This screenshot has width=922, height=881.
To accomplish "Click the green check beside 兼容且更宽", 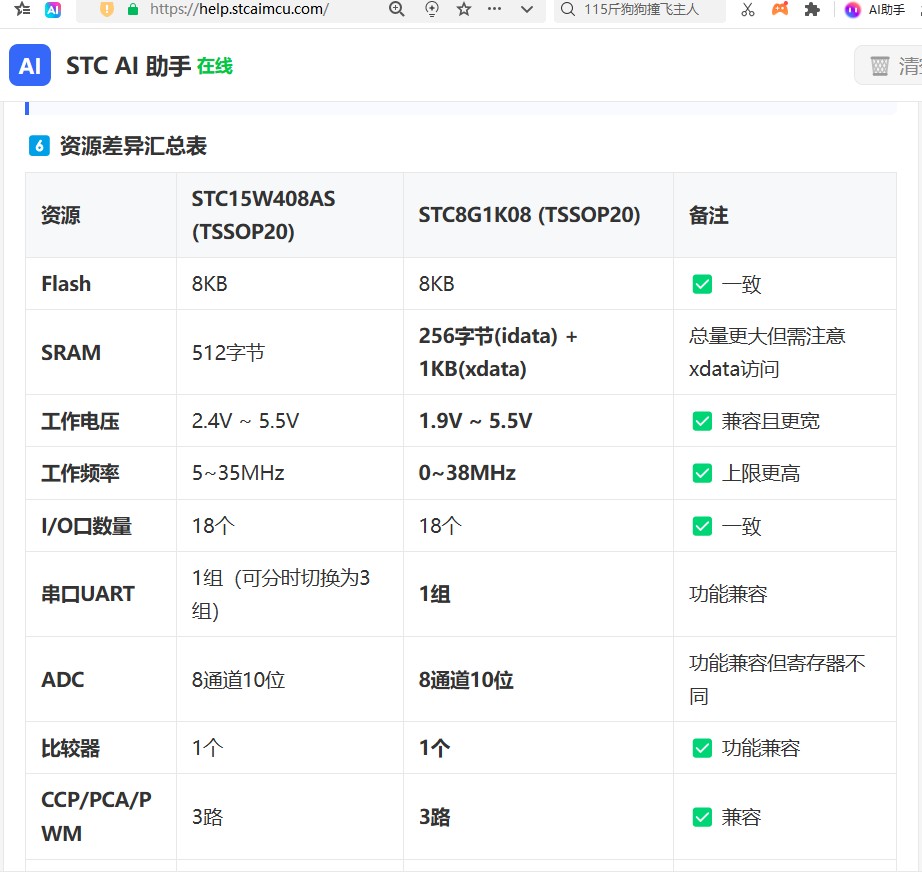I will point(702,421).
